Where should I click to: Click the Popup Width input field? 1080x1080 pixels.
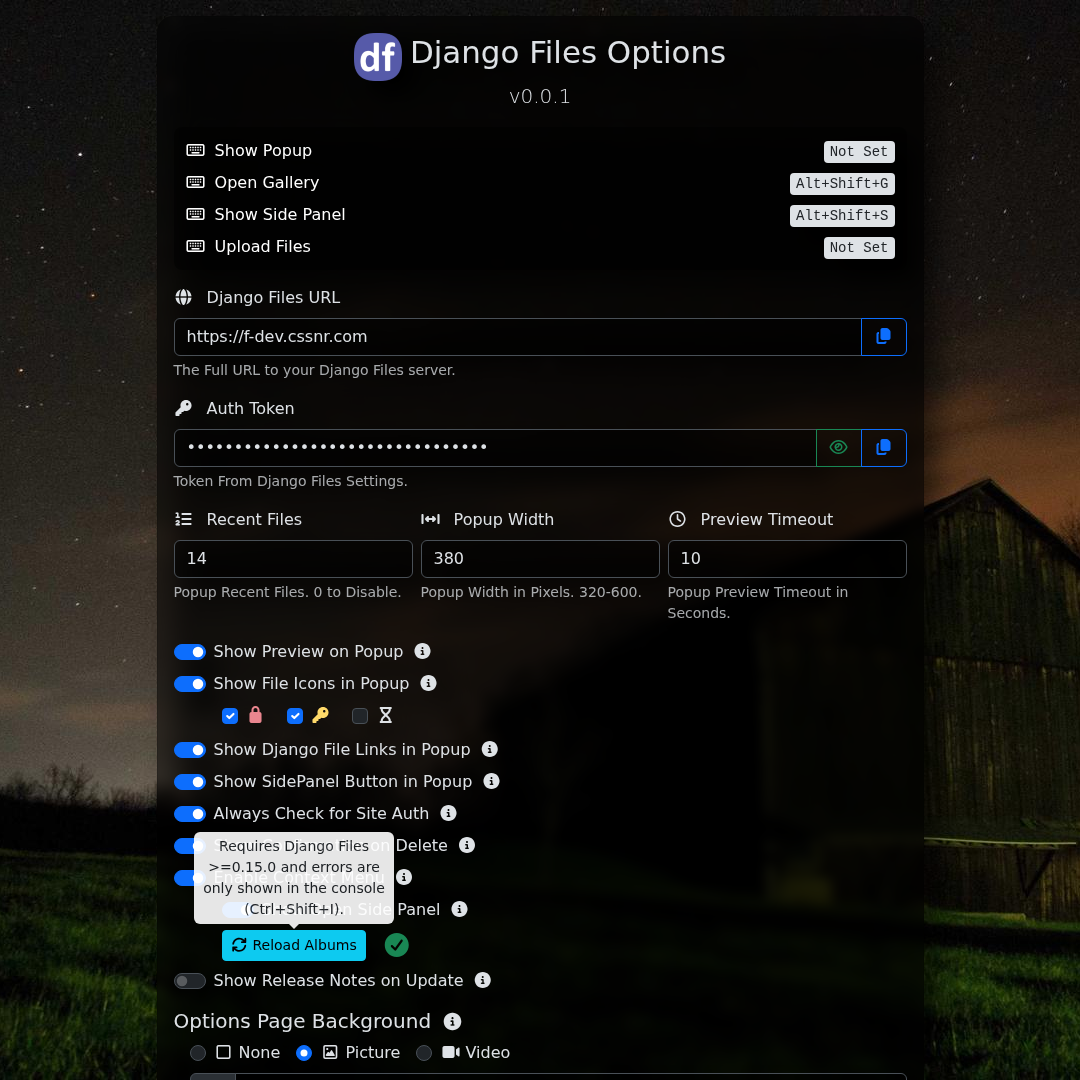coord(539,559)
